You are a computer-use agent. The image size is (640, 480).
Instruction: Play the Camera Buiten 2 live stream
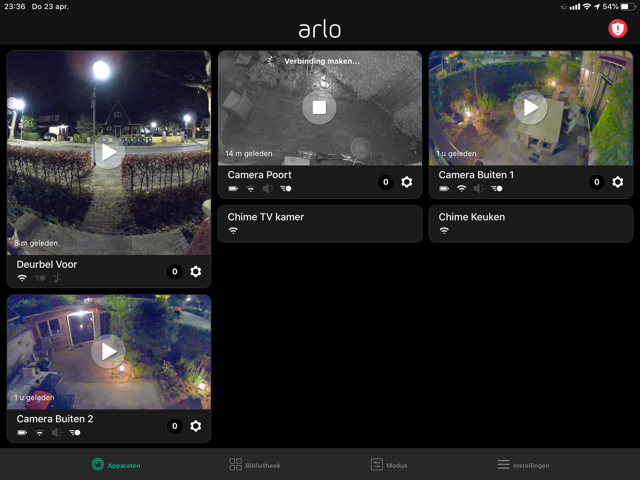109,351
